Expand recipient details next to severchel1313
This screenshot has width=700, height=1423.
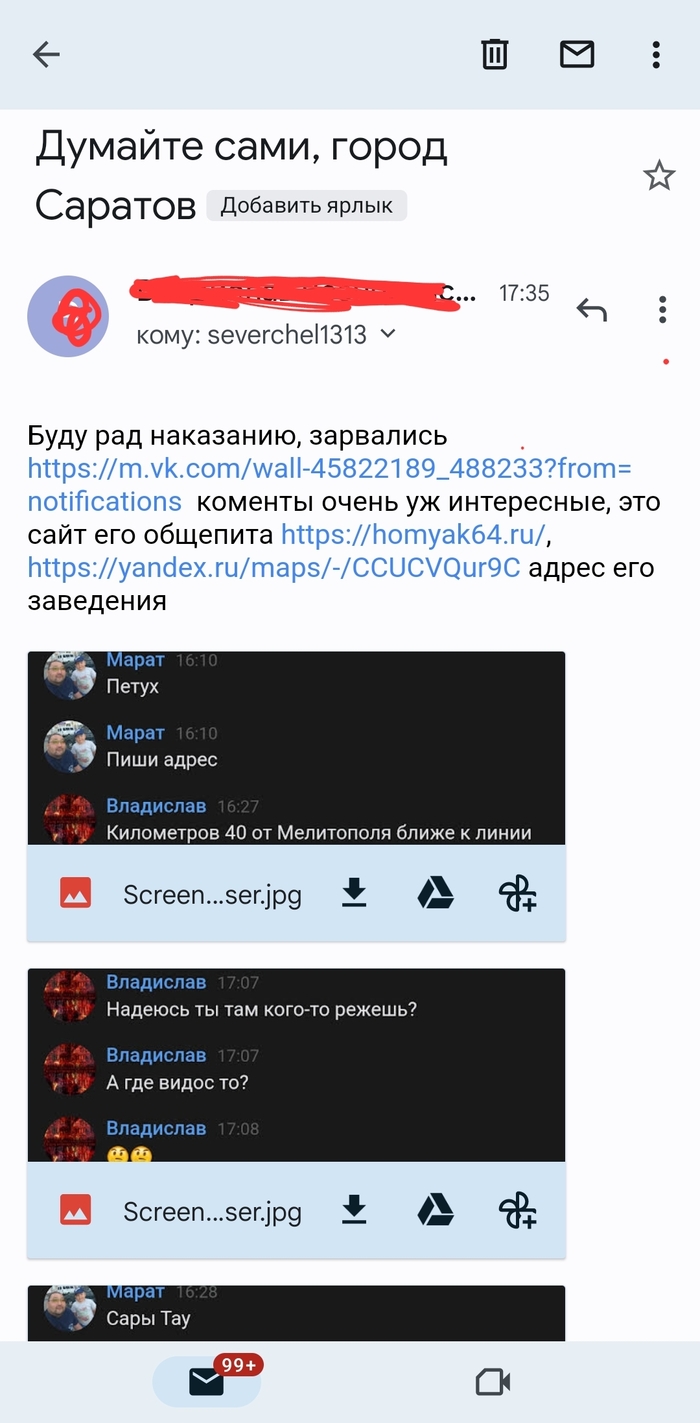pyautogui.click(x=389, y=335)
